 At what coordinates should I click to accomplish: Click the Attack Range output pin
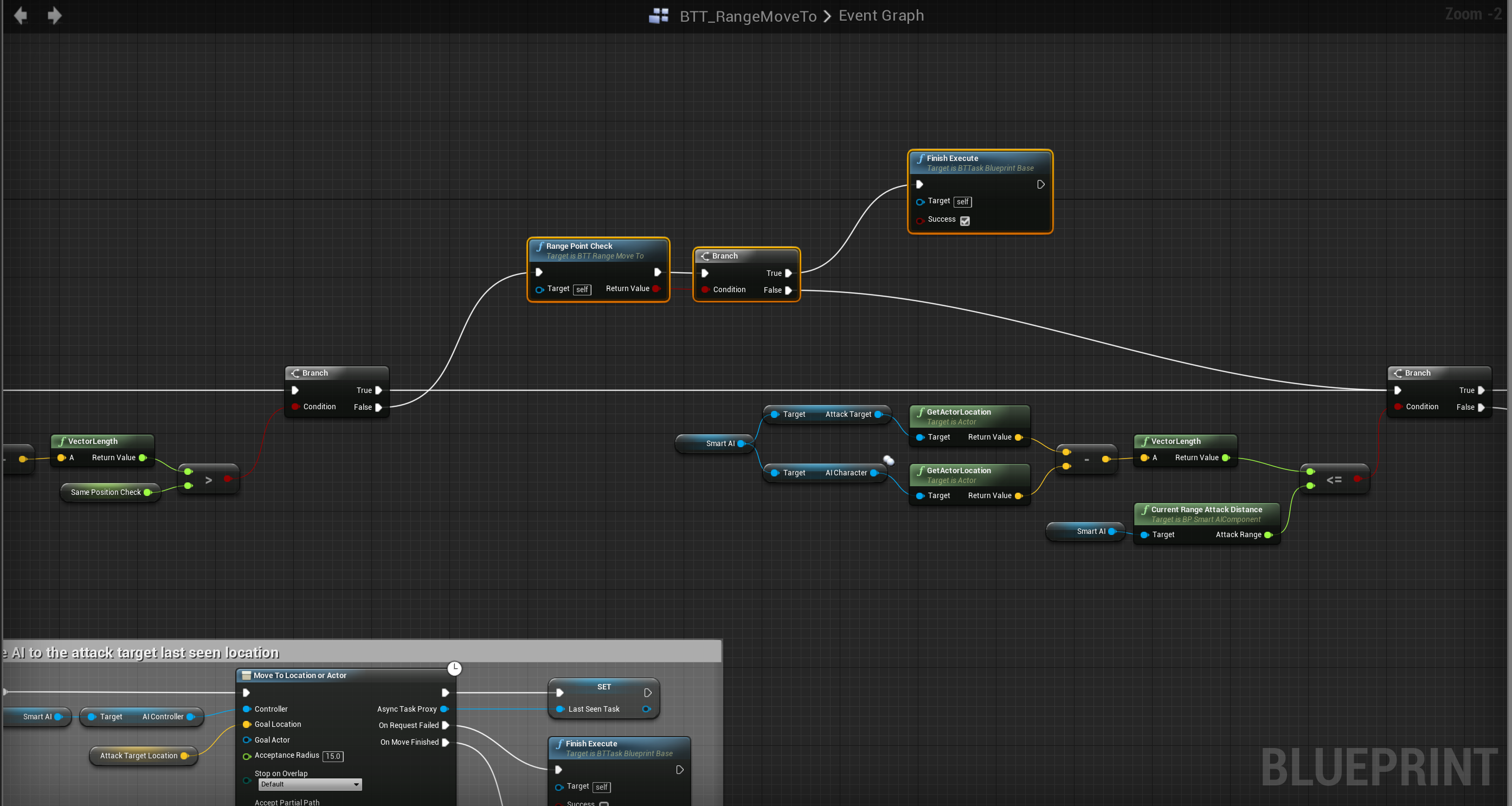coord(1268,535)
